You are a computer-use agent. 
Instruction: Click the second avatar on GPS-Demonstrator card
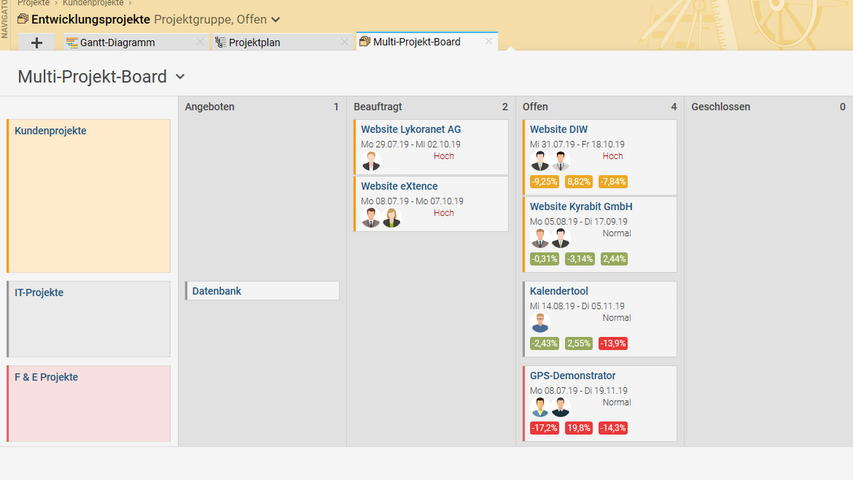click(x=560, y=407)
